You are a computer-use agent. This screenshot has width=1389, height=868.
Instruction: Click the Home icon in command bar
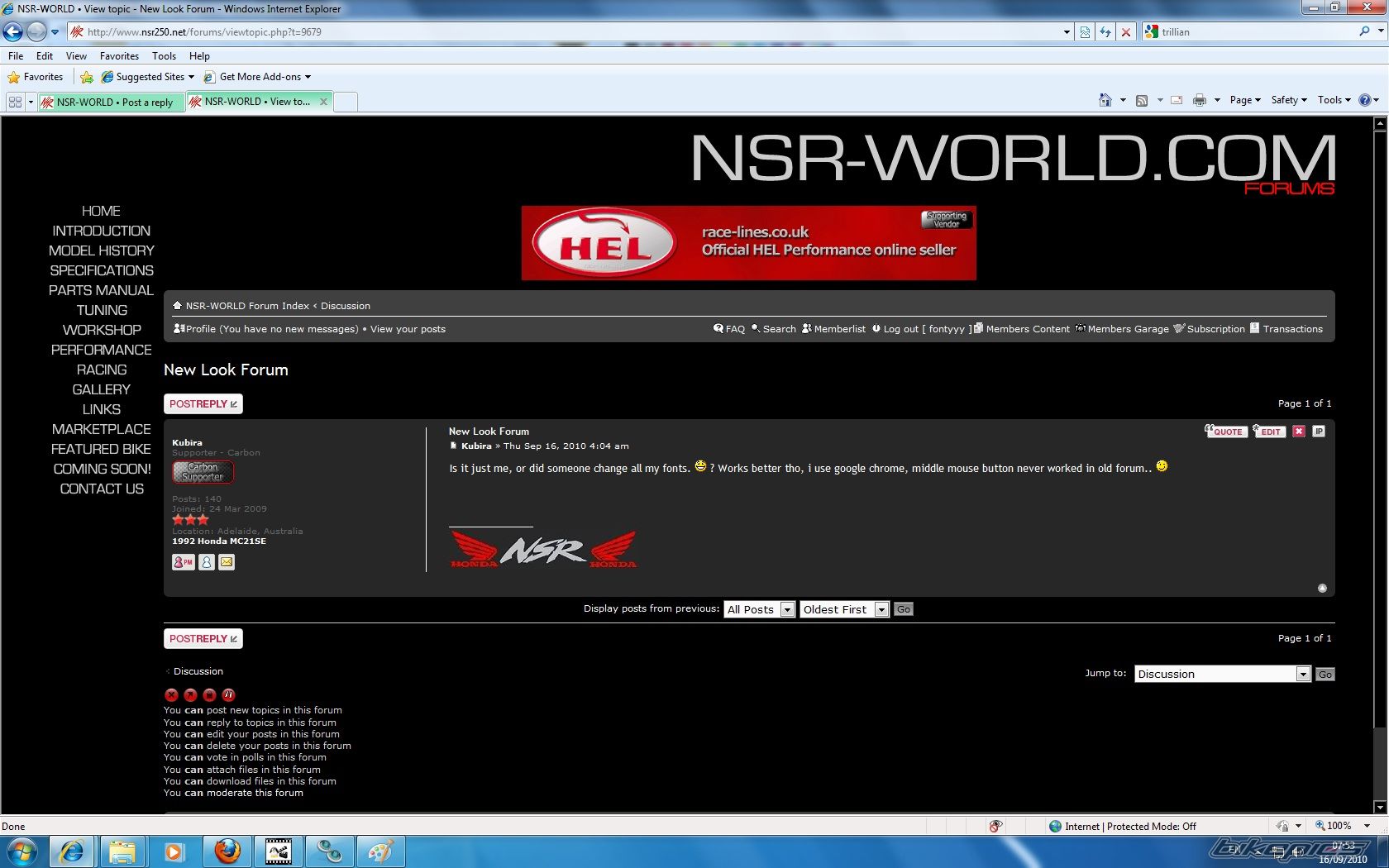(x=1105, y=100)
